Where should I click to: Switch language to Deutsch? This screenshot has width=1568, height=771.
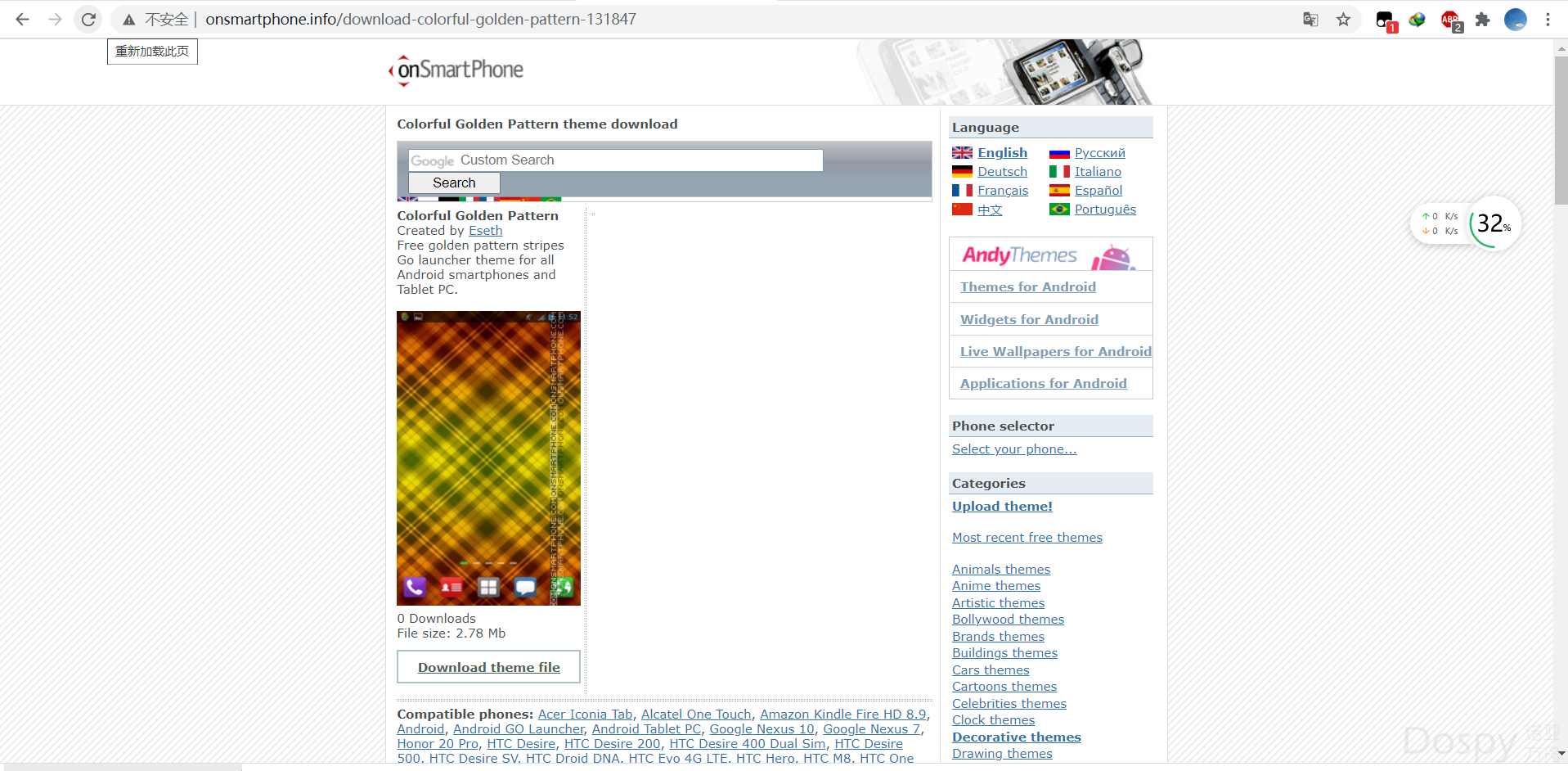[x=1002, y=172]
